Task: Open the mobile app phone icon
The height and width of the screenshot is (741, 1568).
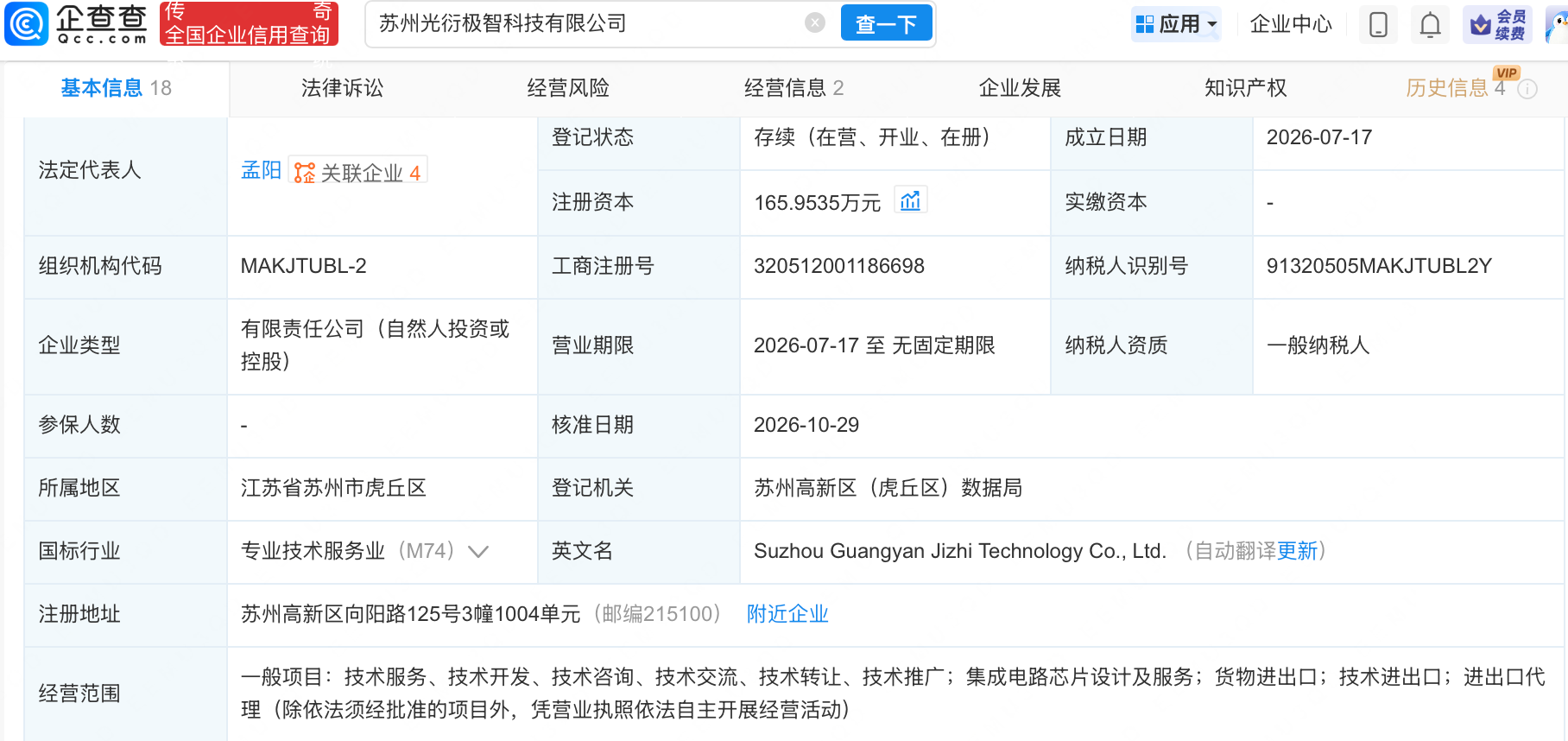Action: pos(1378,24)
